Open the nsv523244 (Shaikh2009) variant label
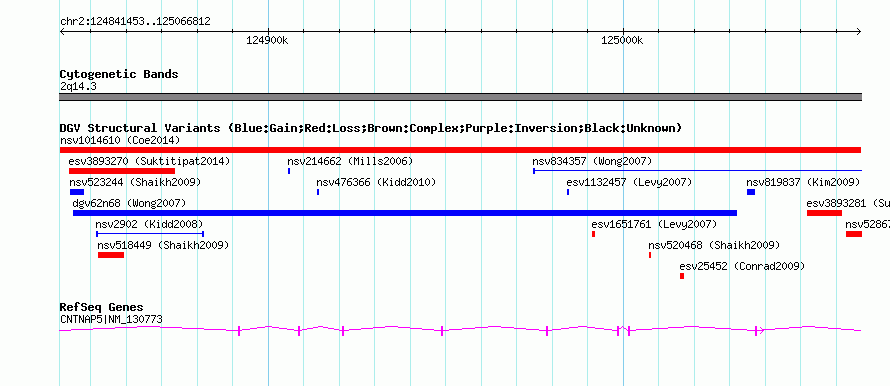 tap(135, 182)
